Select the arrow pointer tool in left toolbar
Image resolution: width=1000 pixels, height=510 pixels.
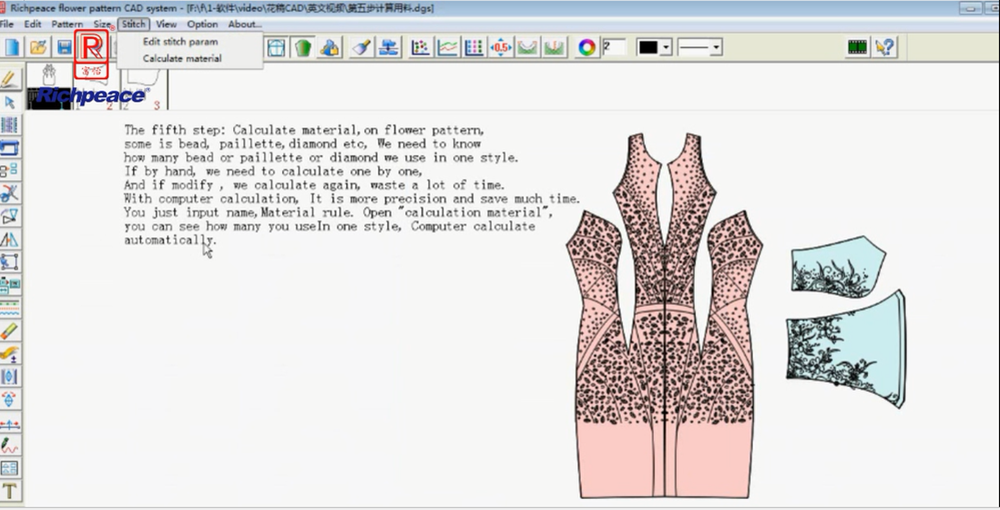pyautogui.click(x=10, y=102)
